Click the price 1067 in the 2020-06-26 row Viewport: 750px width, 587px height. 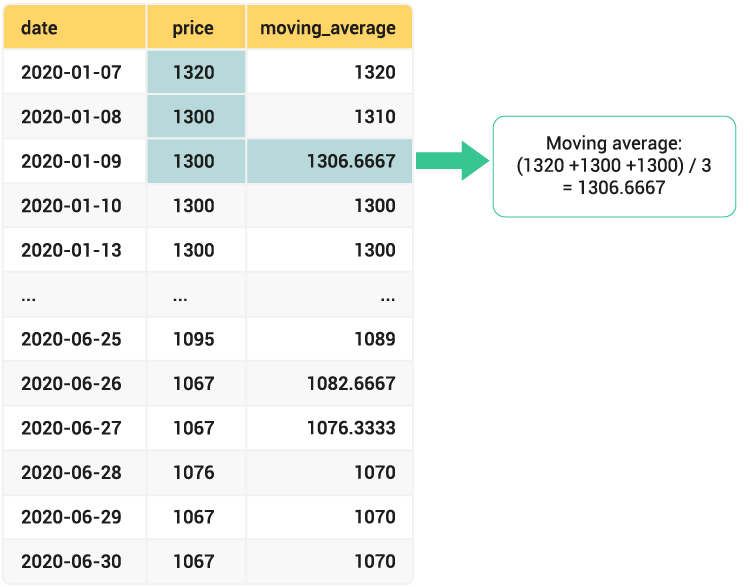click(x=194, y=384)
